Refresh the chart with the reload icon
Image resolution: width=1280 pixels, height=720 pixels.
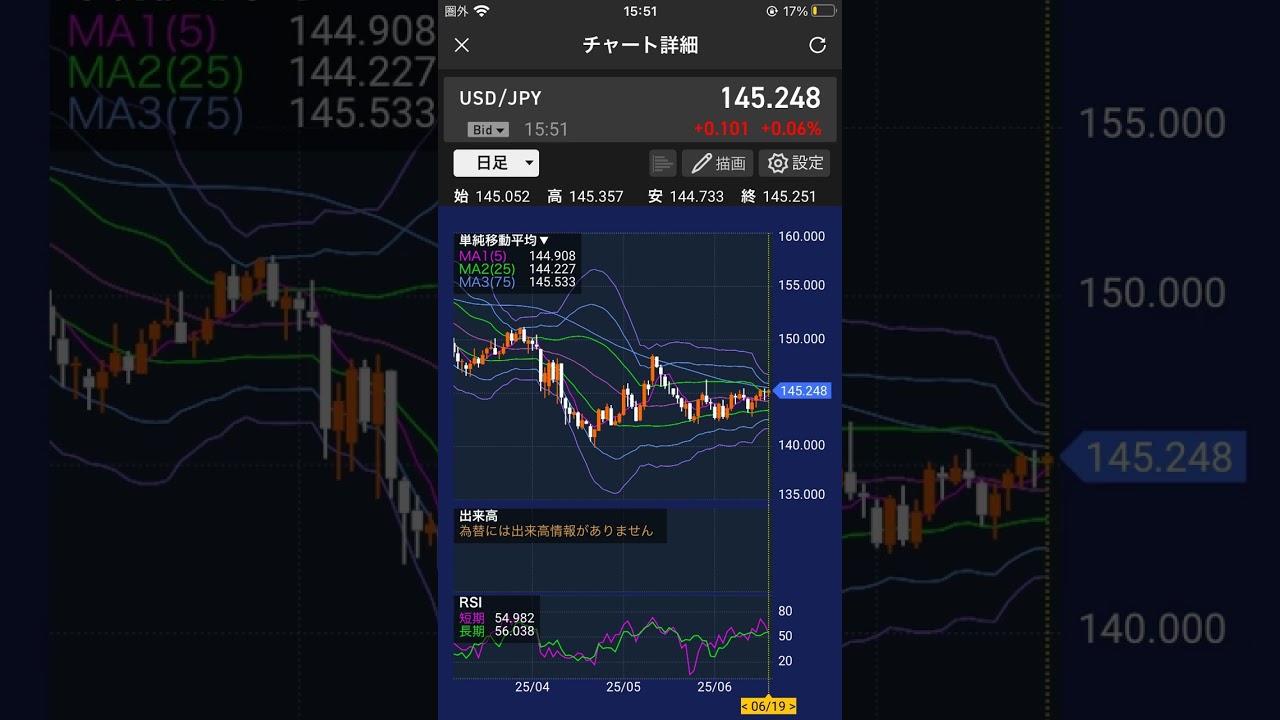click(x=817, y=45)
